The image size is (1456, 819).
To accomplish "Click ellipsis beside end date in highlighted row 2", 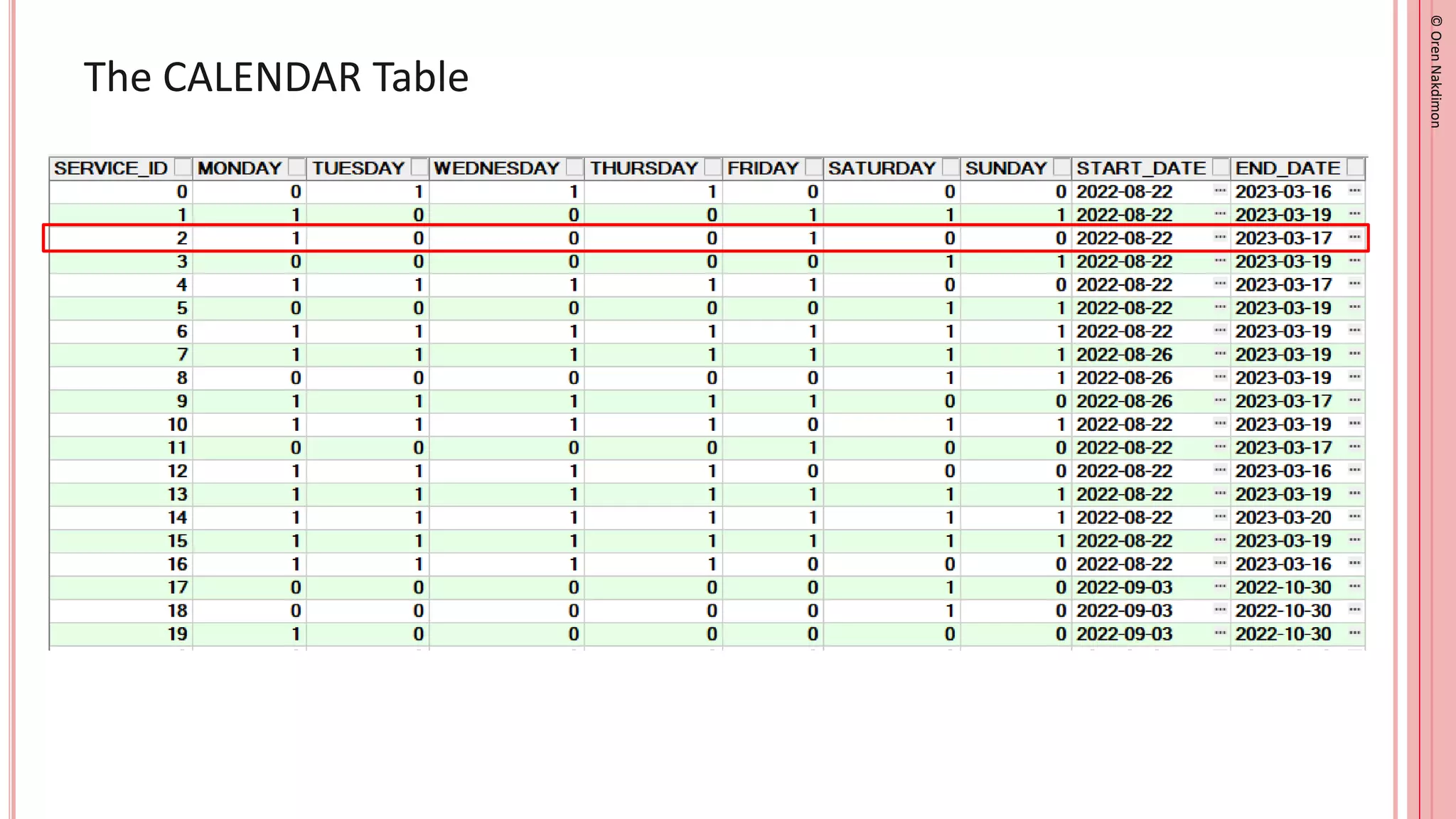I will point(1354,237).
